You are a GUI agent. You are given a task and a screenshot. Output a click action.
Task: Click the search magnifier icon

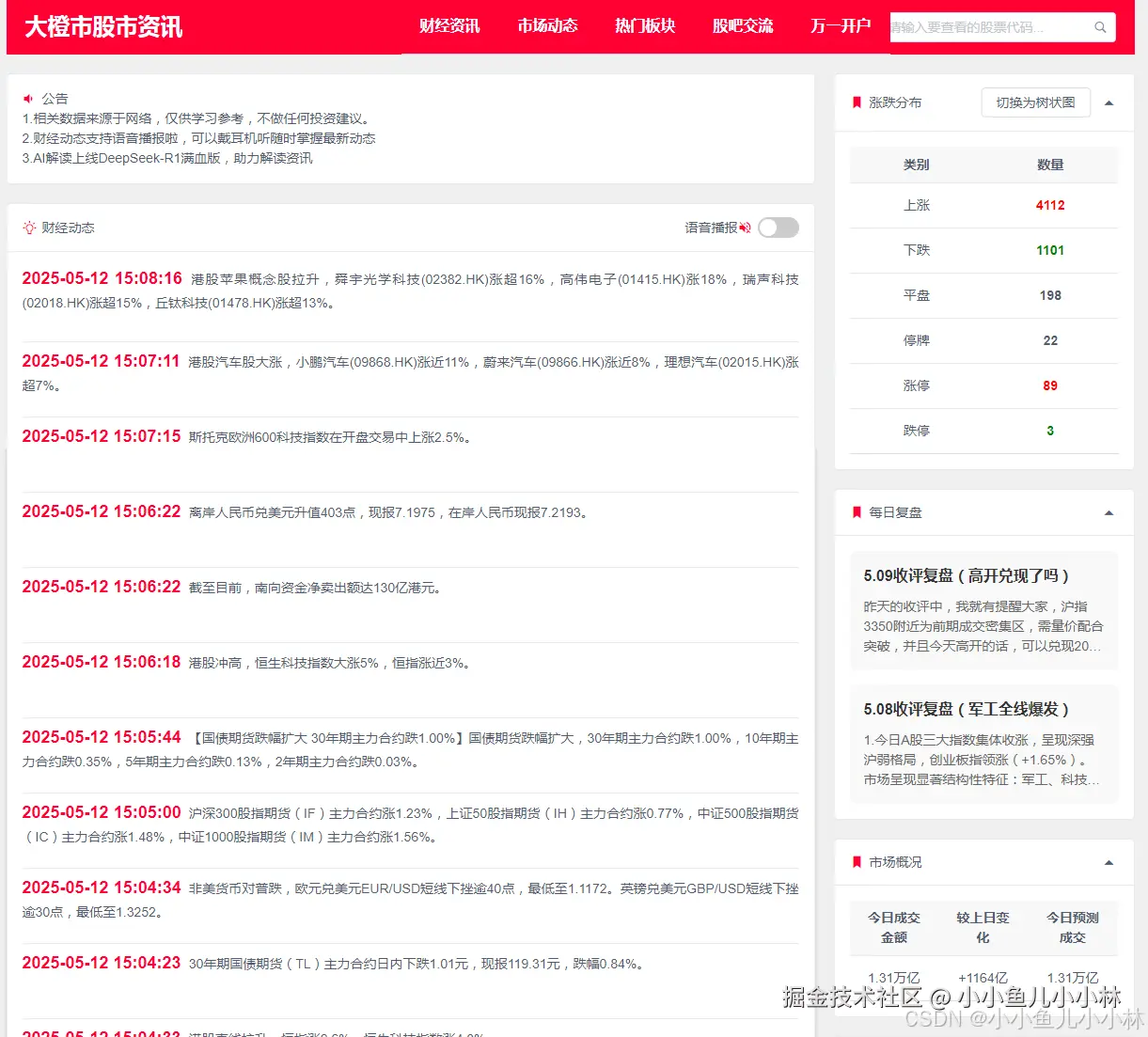[x=1100, y=27]
